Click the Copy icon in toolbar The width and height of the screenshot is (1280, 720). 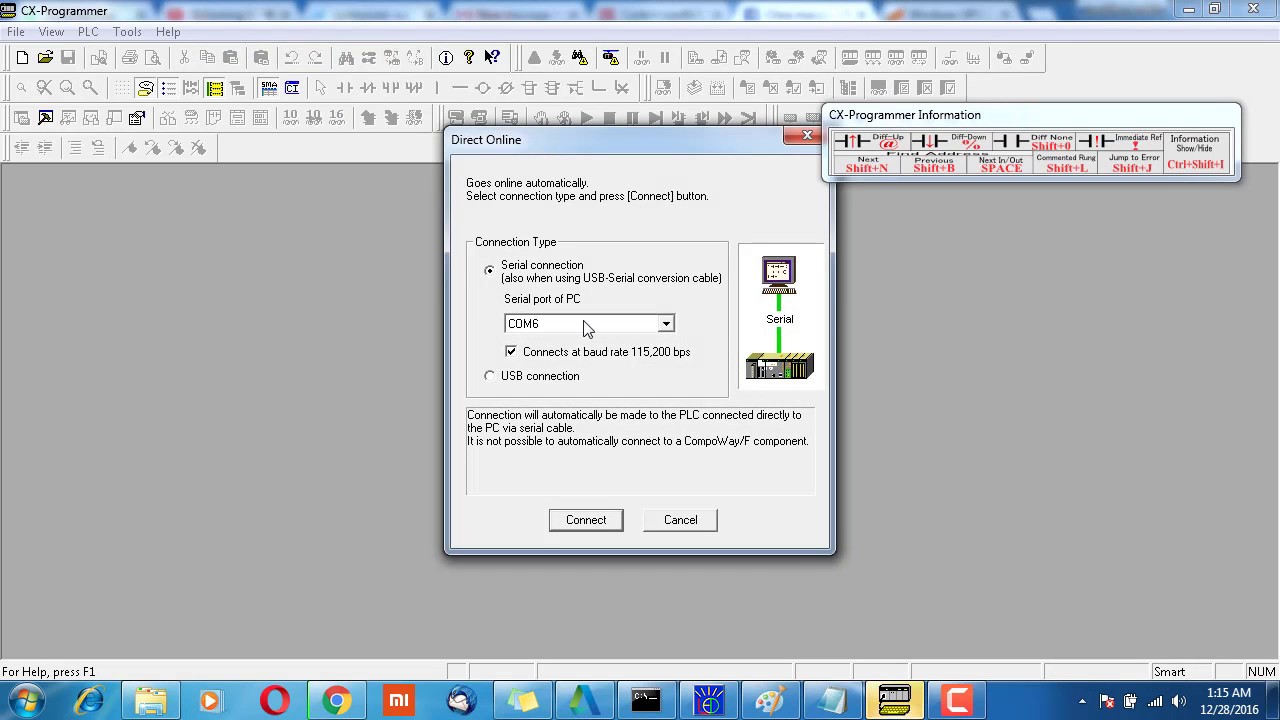pyautogui.click(x=207, y=58)
